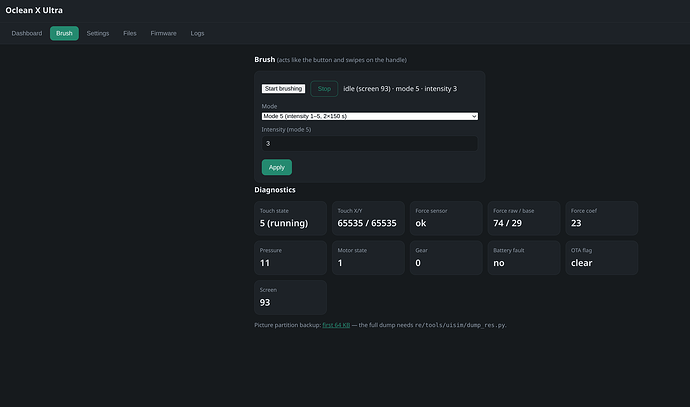Click the Pressure value 11

pos(264,263)
